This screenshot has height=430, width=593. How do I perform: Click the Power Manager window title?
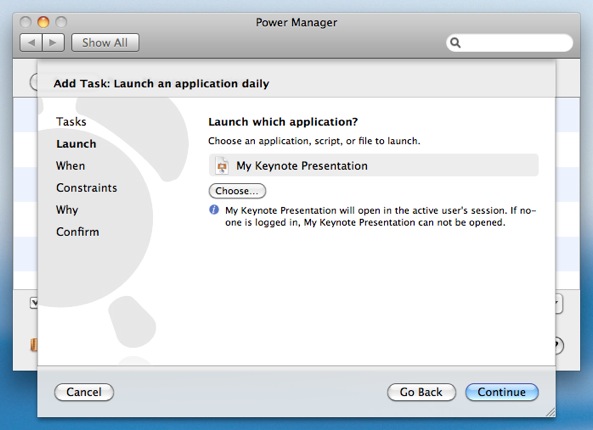pyautogui.click(x=296, y=22)
